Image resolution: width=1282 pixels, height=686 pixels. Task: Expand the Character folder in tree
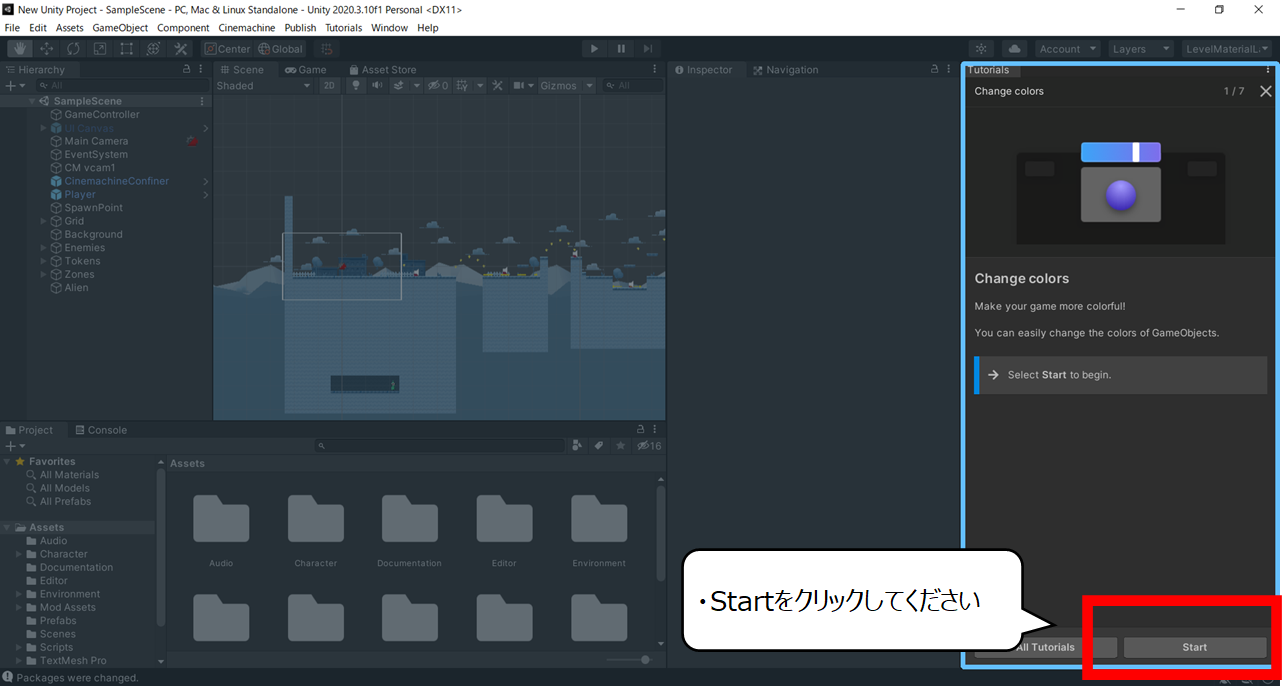point(19,554)
